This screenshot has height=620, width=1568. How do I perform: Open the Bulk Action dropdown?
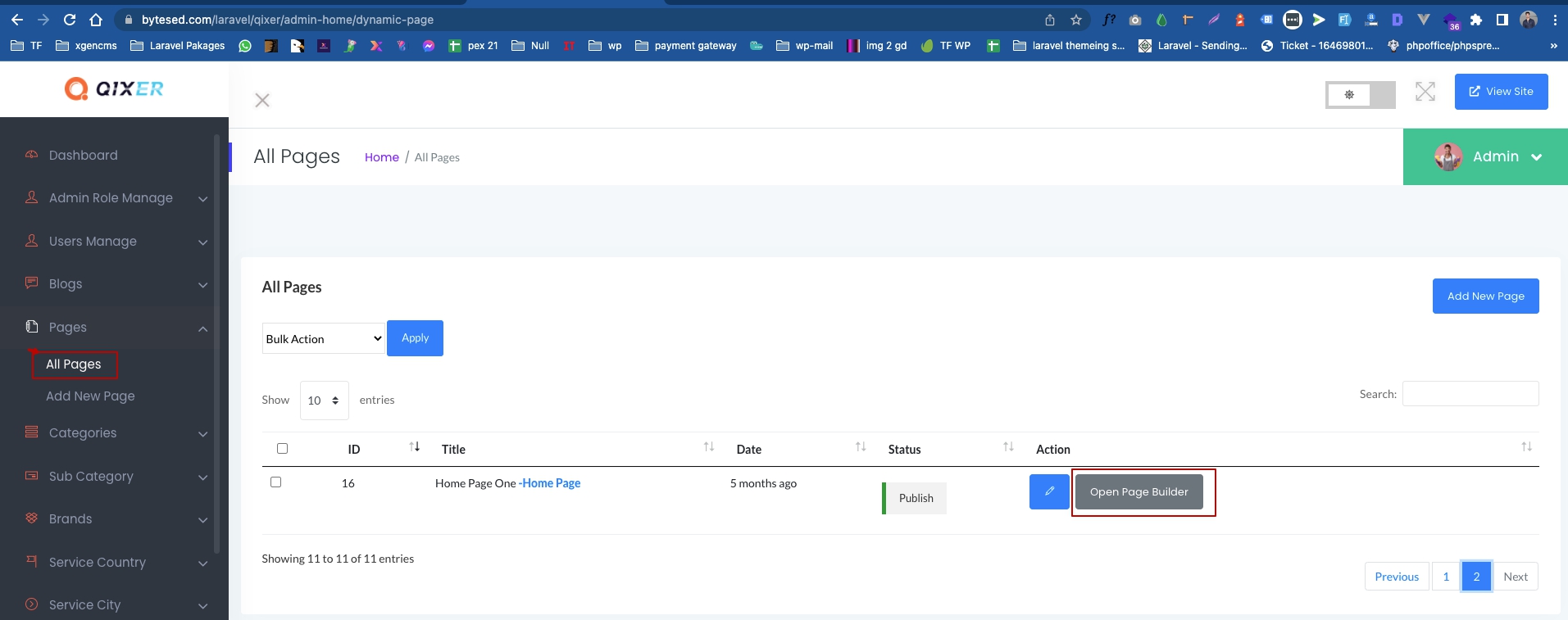[x=323, y=339]
